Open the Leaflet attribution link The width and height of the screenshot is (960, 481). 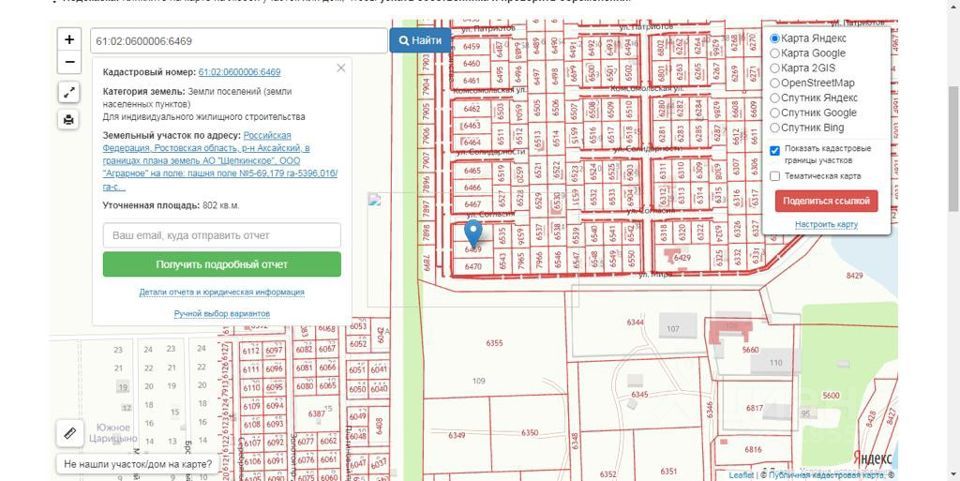tap(741, 475)
